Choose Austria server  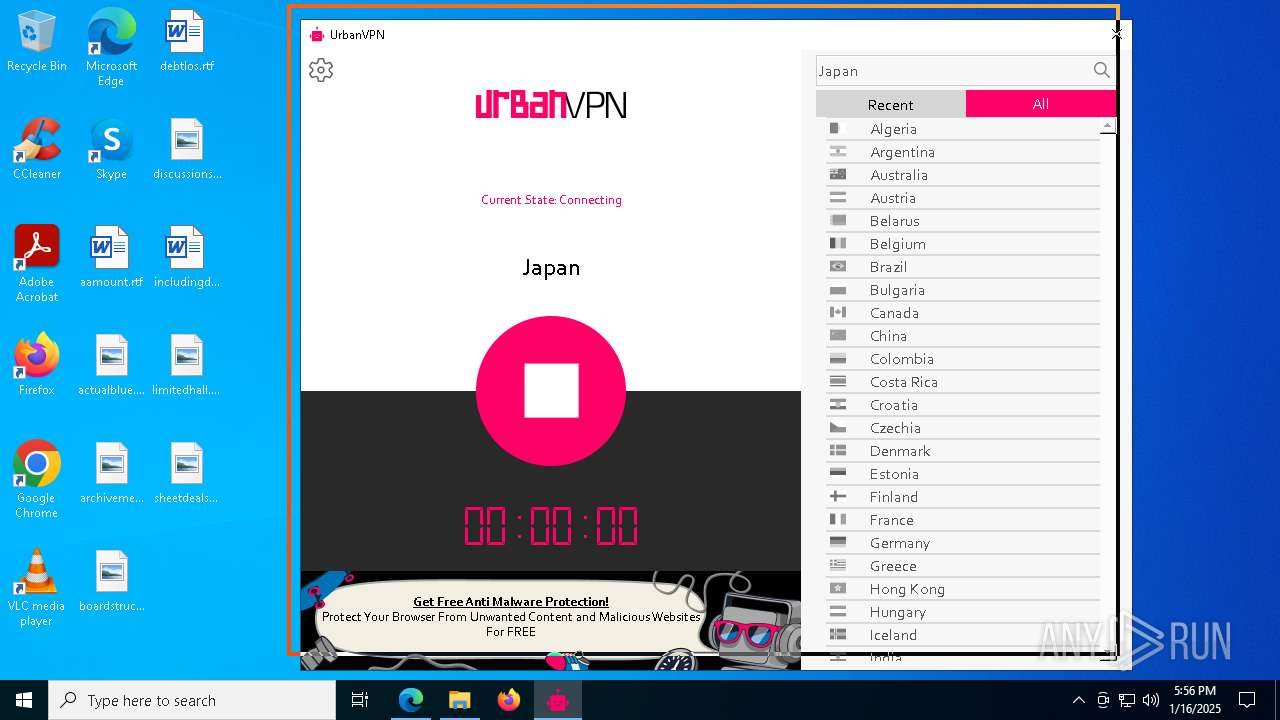tap(963, 198)
